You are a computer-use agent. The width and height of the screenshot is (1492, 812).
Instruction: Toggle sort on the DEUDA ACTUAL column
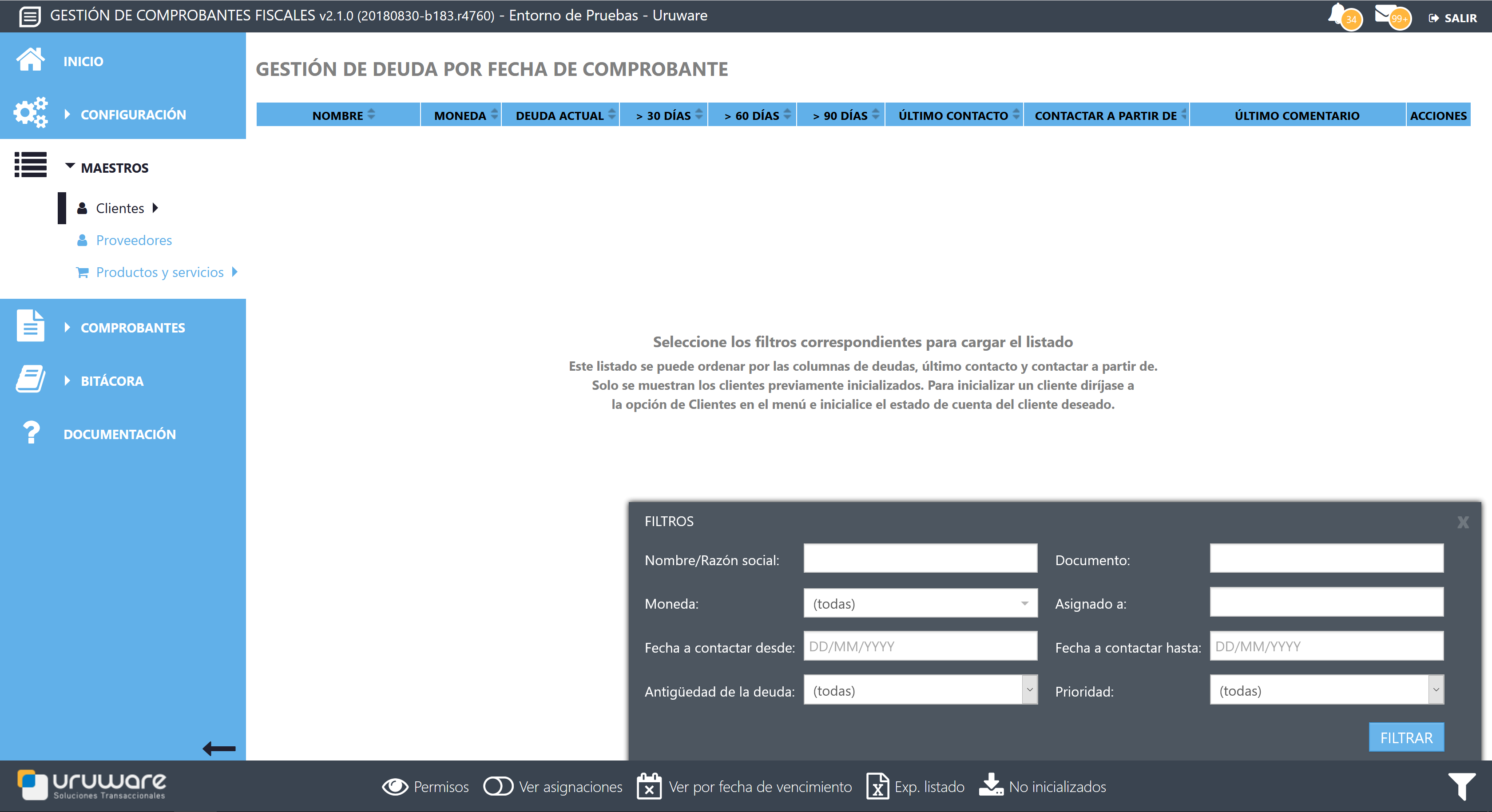pos(611,114)
